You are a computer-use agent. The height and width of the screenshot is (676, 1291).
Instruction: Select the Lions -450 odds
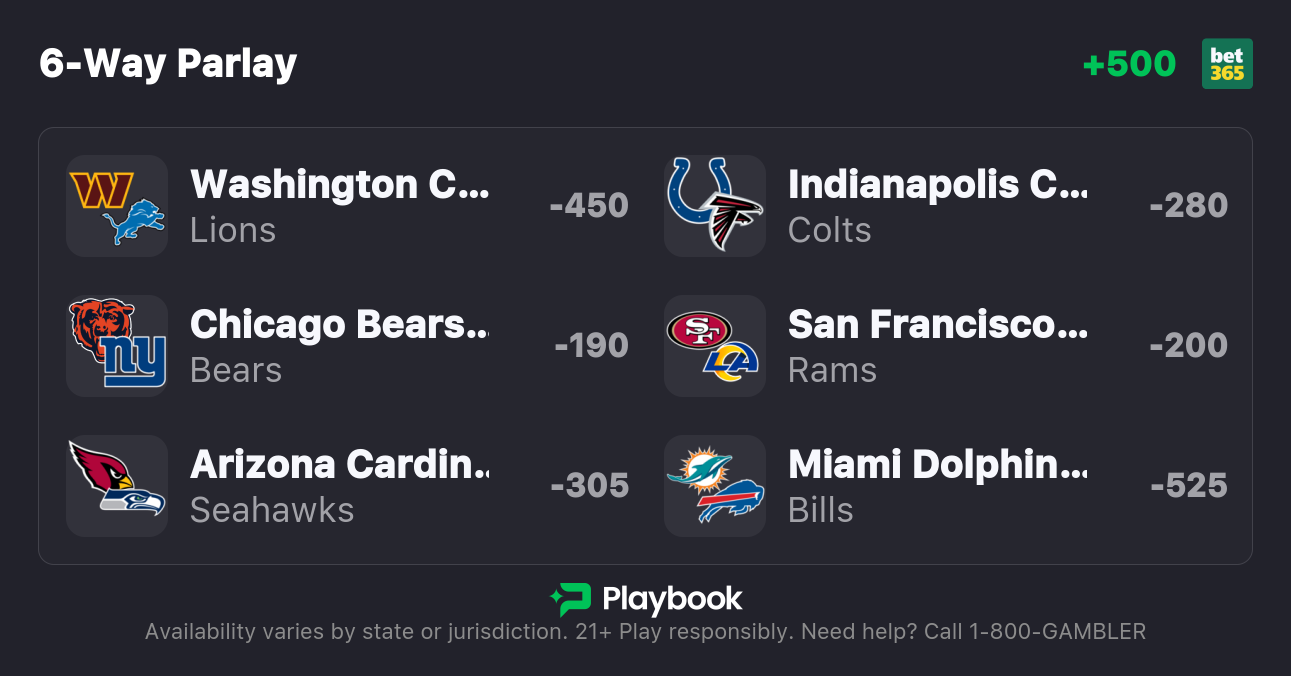pos(589,206)
